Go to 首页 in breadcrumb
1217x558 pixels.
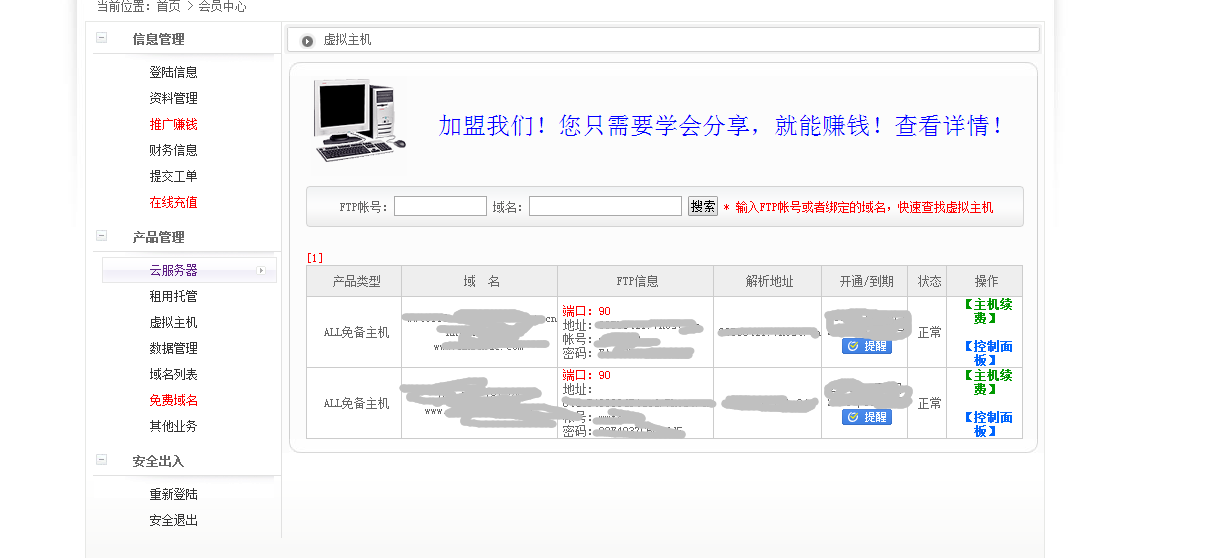pyautogui.click(x=168, y=6)
